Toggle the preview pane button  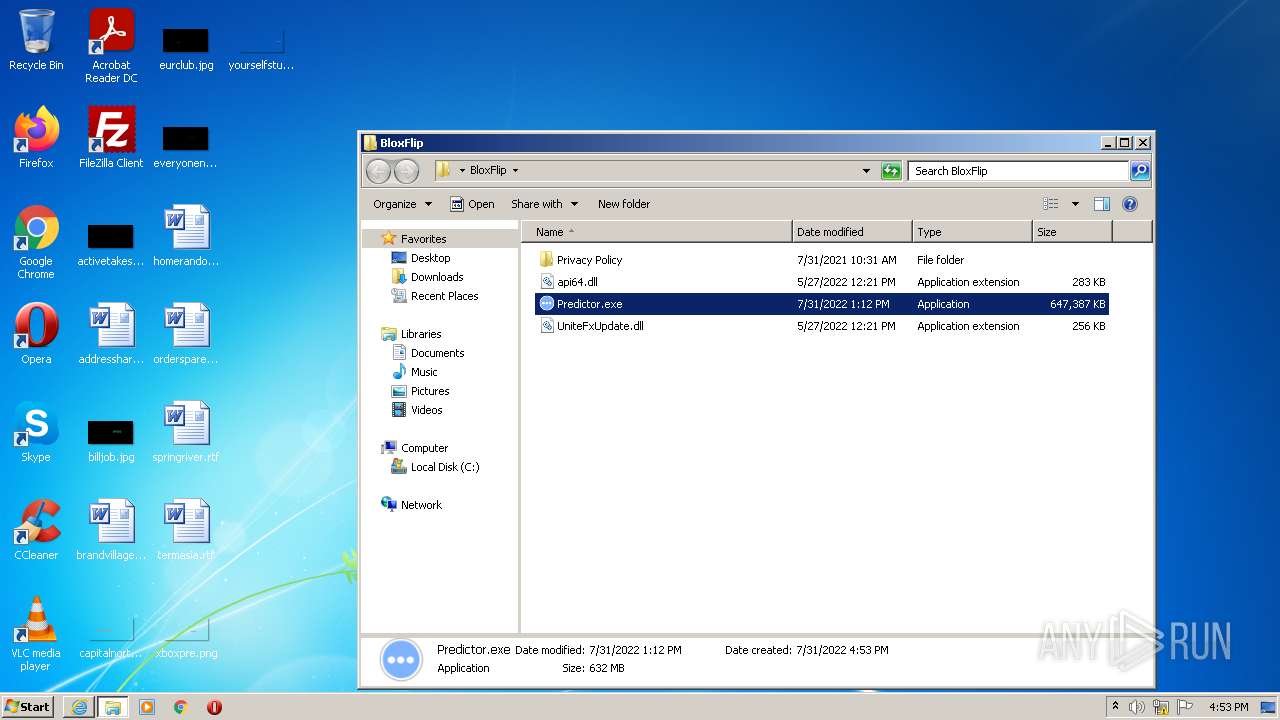[x=1101, y=204]
